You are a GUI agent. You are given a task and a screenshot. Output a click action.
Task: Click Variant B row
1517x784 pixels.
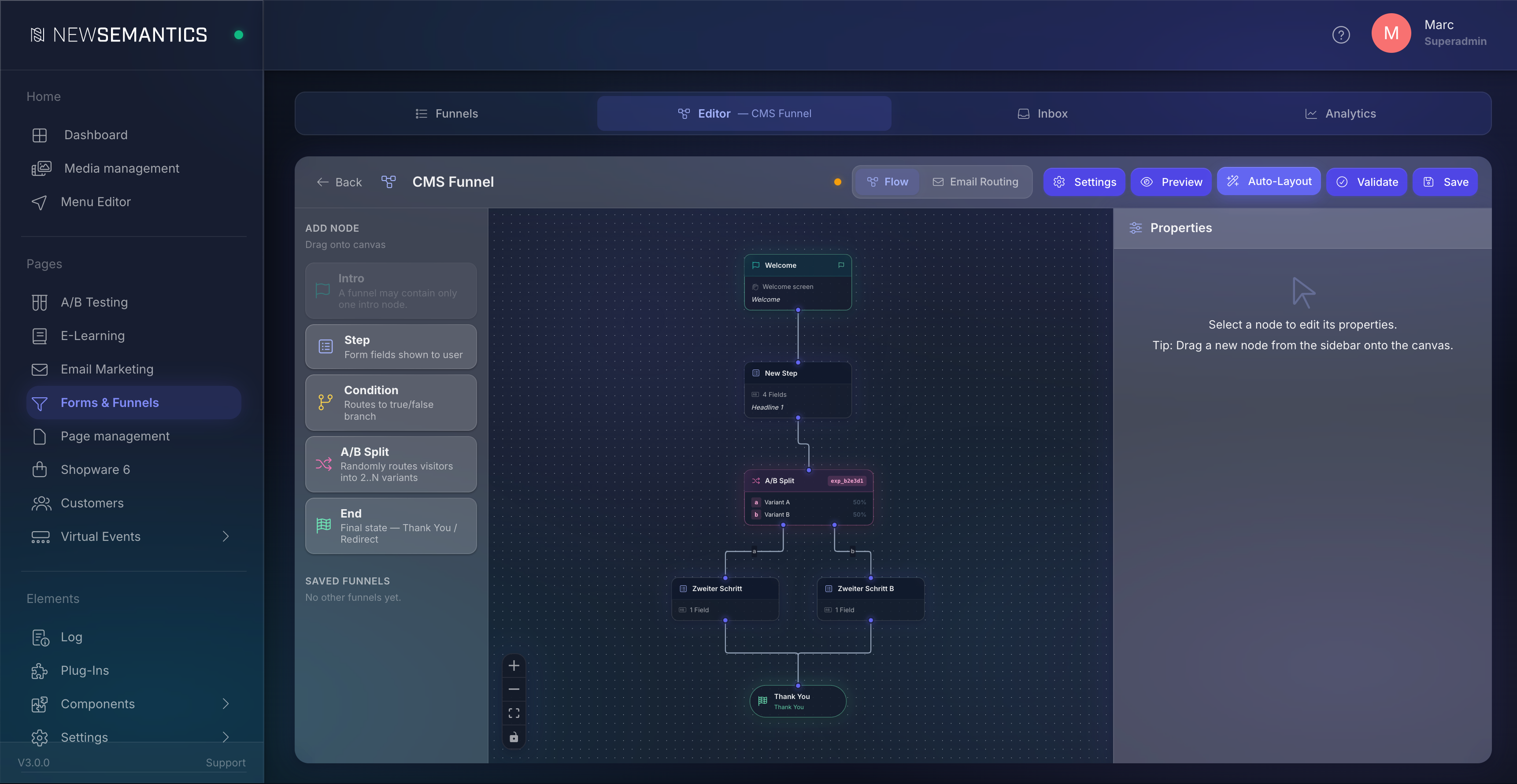[x=809, y=515]
